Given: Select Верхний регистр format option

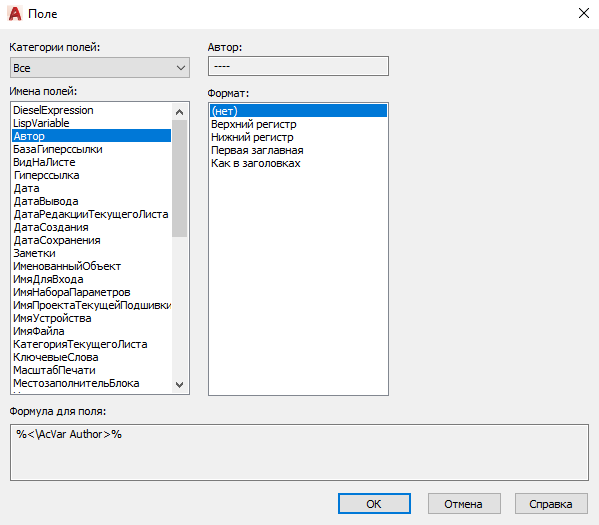Looking at the screenshot, I should (x=298, y=124).
